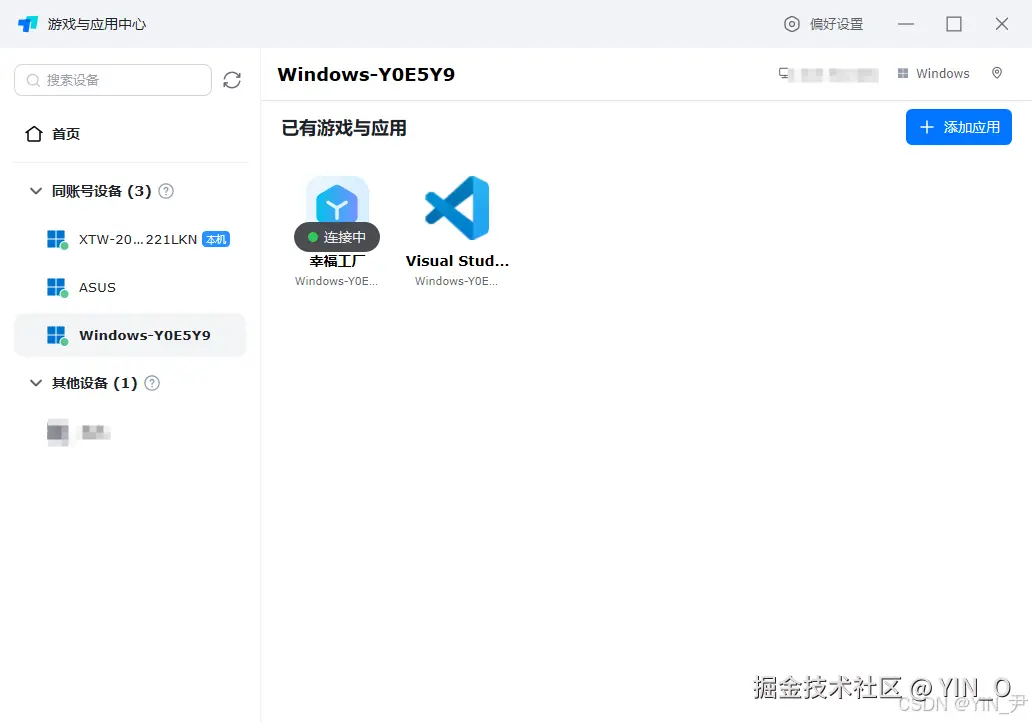Open help tooltip next to 其他设备
The height and width of the screenshot is (722, 1032).
151,383
